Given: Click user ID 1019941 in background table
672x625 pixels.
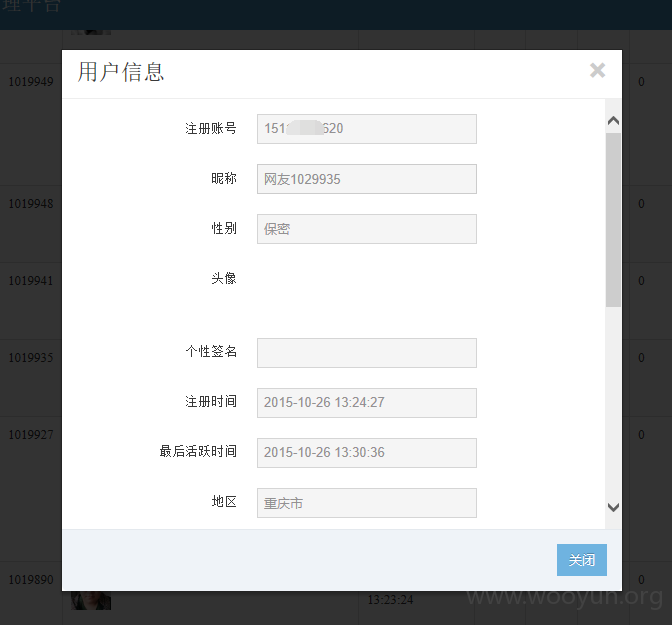Looking at the screenshot, I should click(x=31, y=281).
